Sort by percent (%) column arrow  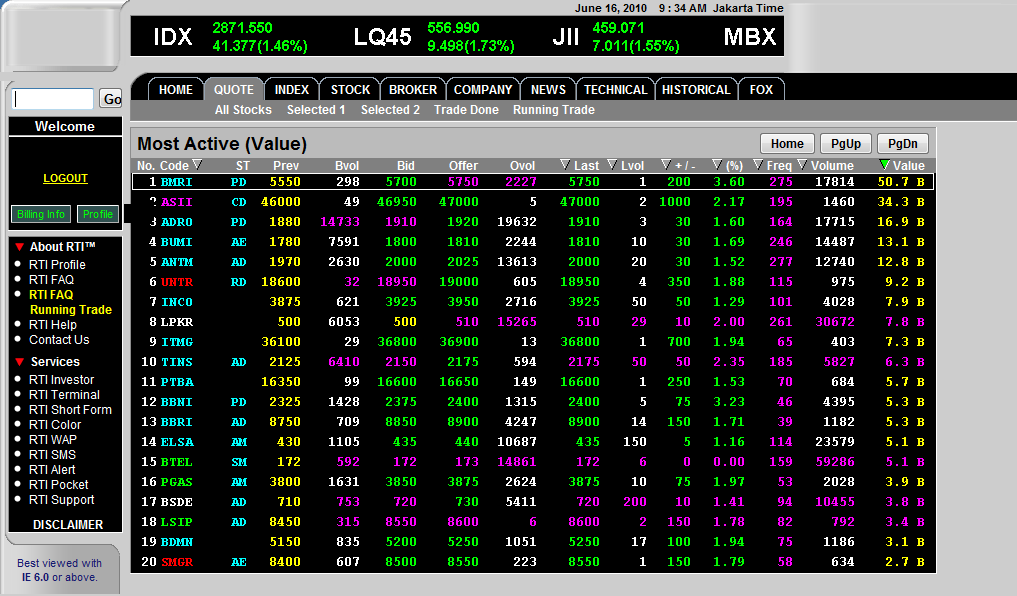click(x=717, y=165)
